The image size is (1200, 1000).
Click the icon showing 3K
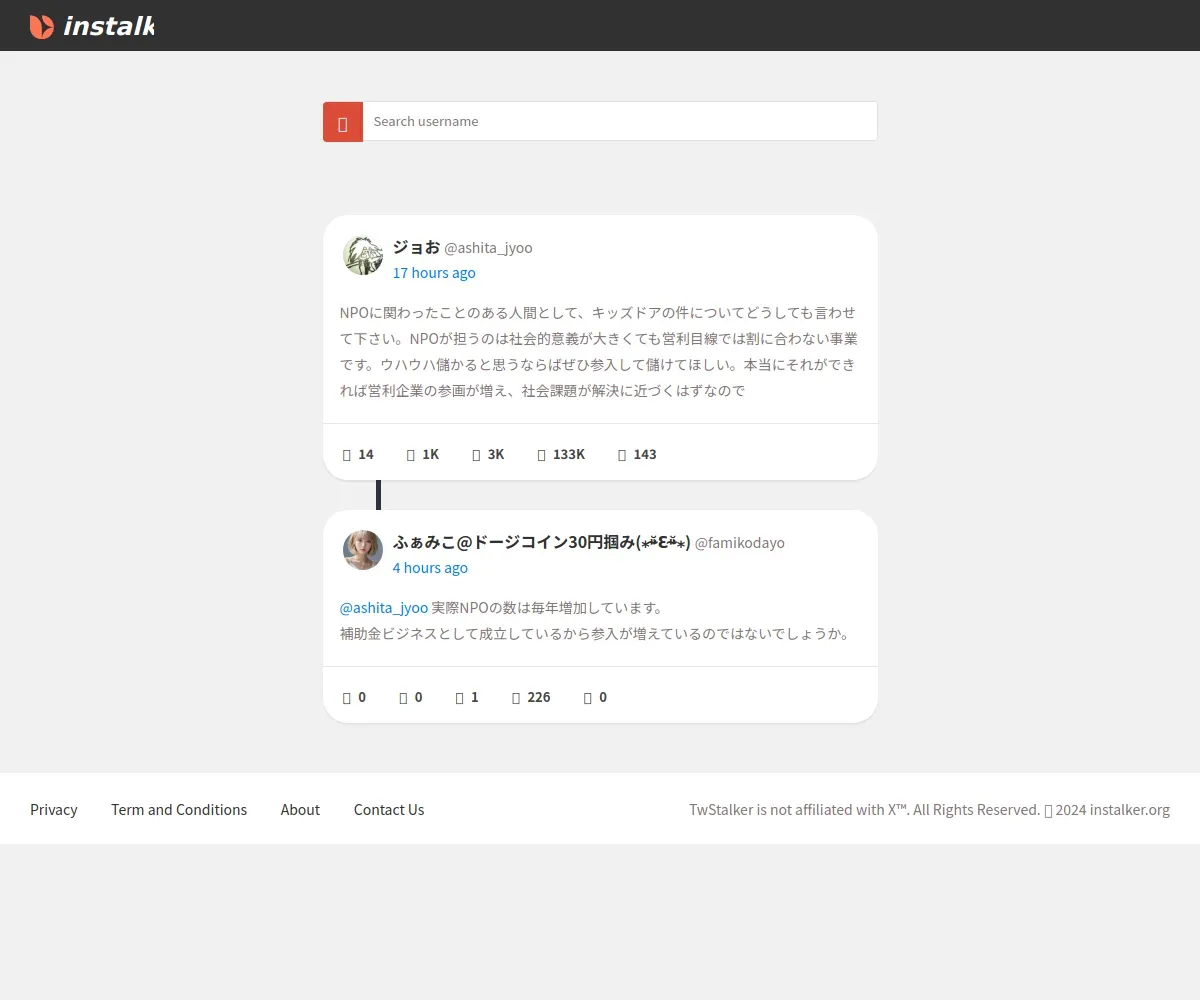(x=477, y=454)
